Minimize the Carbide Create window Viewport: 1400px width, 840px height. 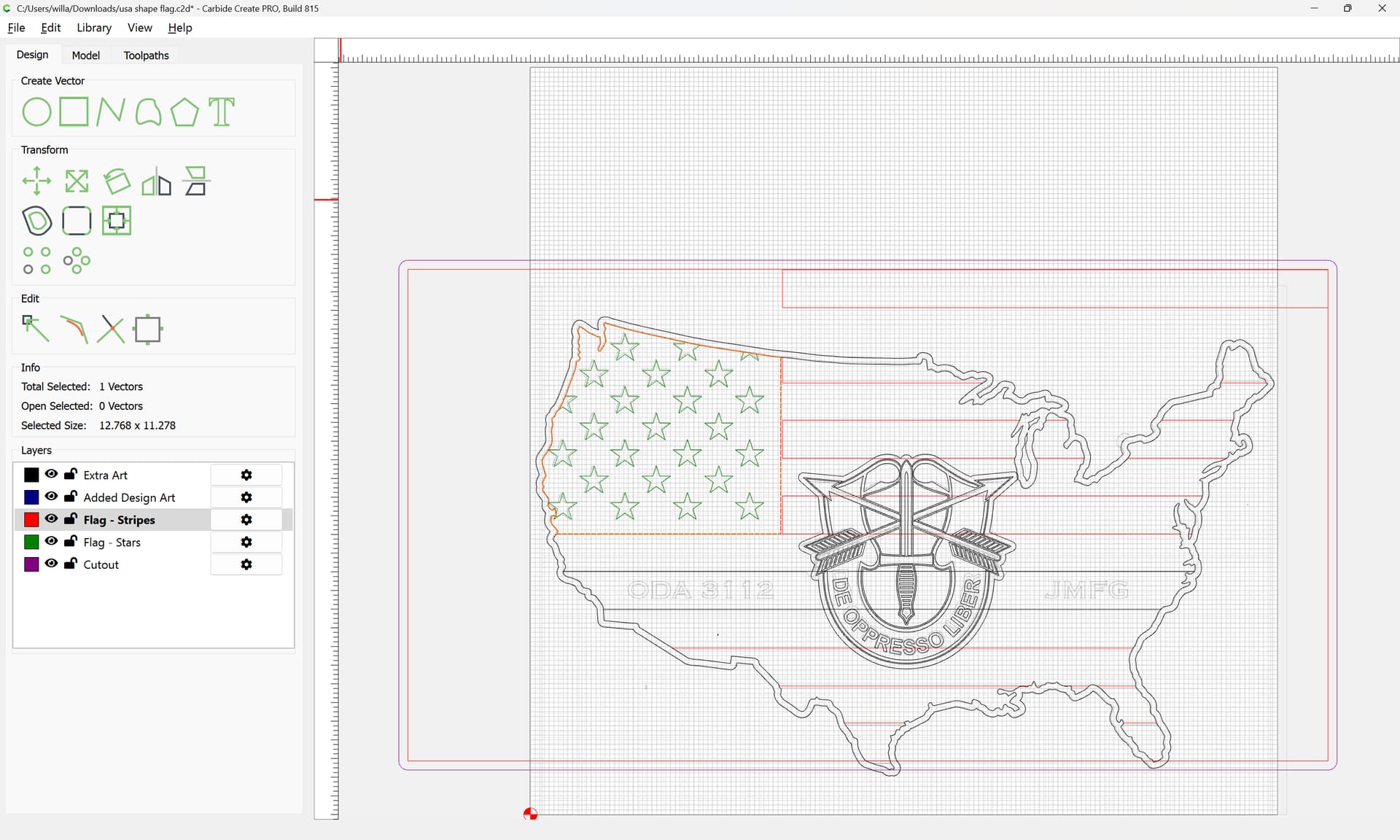pos(1314,8)
